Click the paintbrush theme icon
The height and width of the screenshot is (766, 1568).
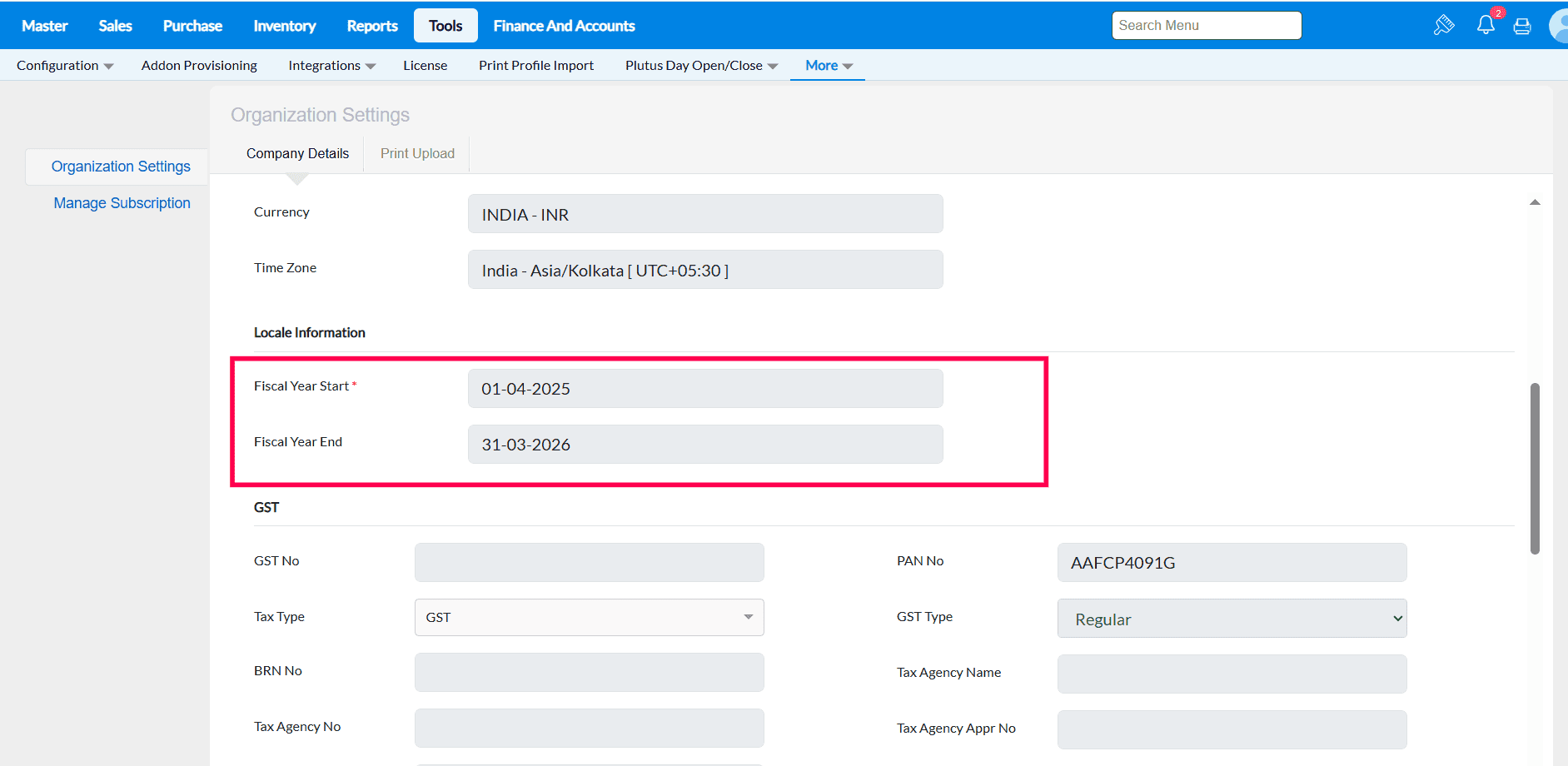(x=1444, y=26)
